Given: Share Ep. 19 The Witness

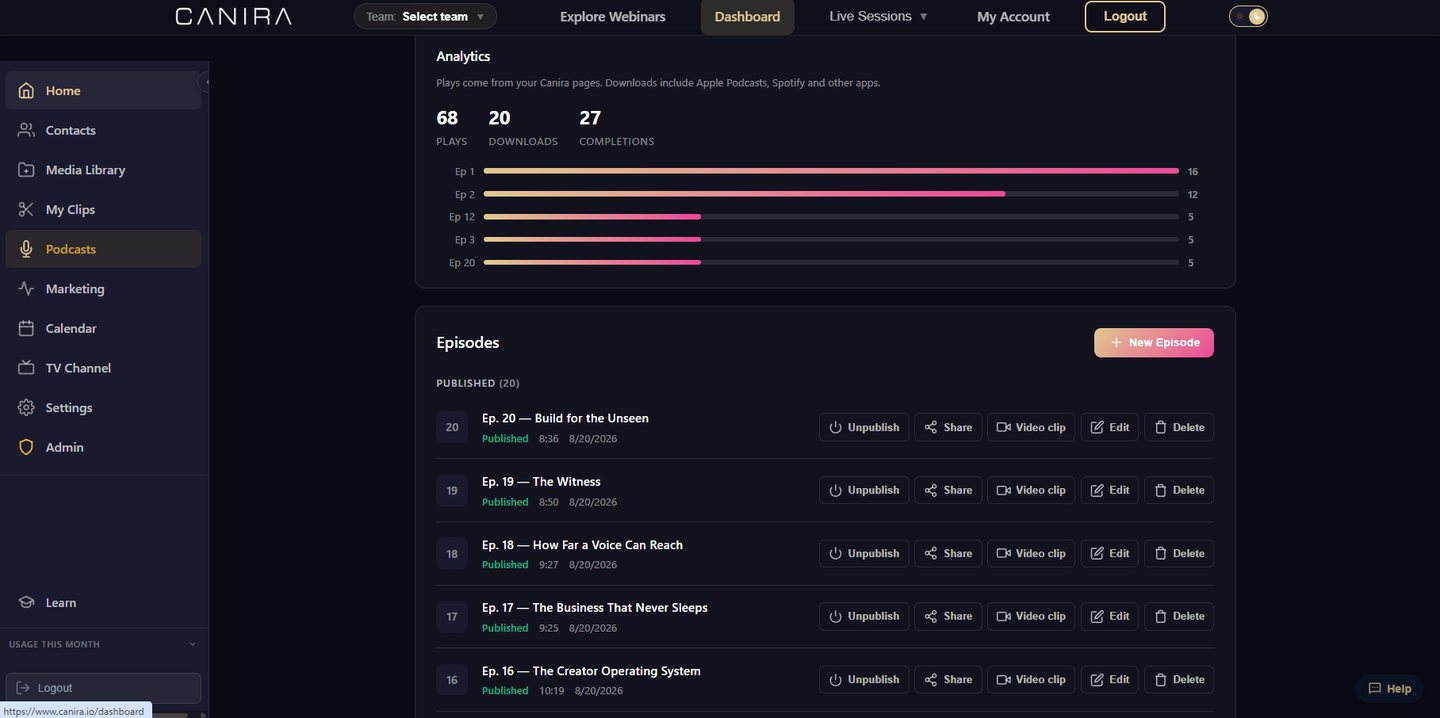Looking at the screenshot, I should (949, 490).
